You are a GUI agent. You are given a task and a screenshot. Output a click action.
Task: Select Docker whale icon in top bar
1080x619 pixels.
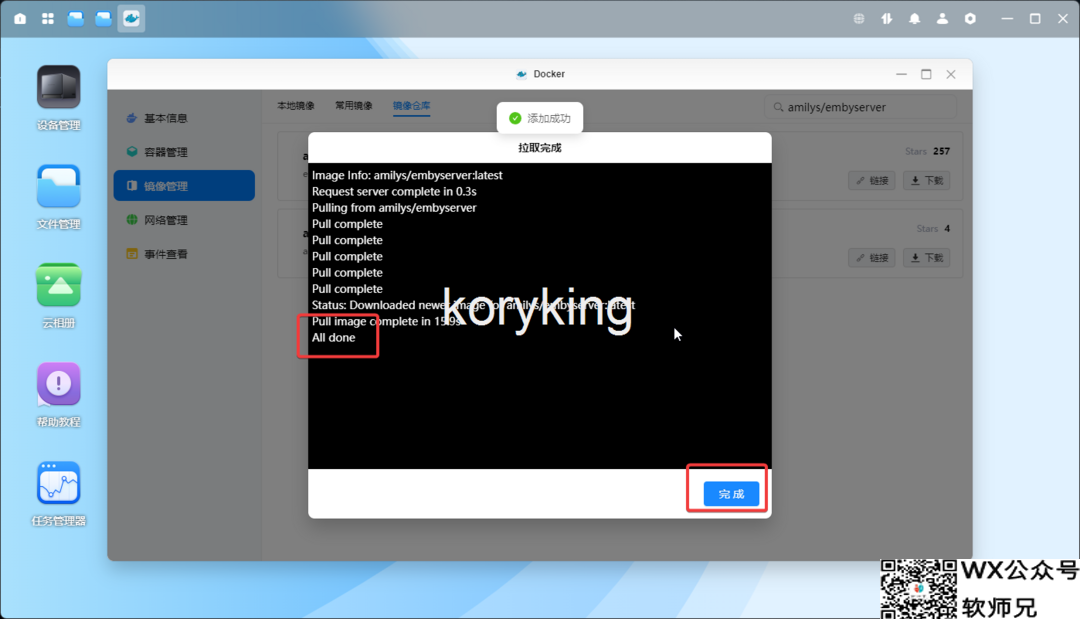tap(131, 19)
